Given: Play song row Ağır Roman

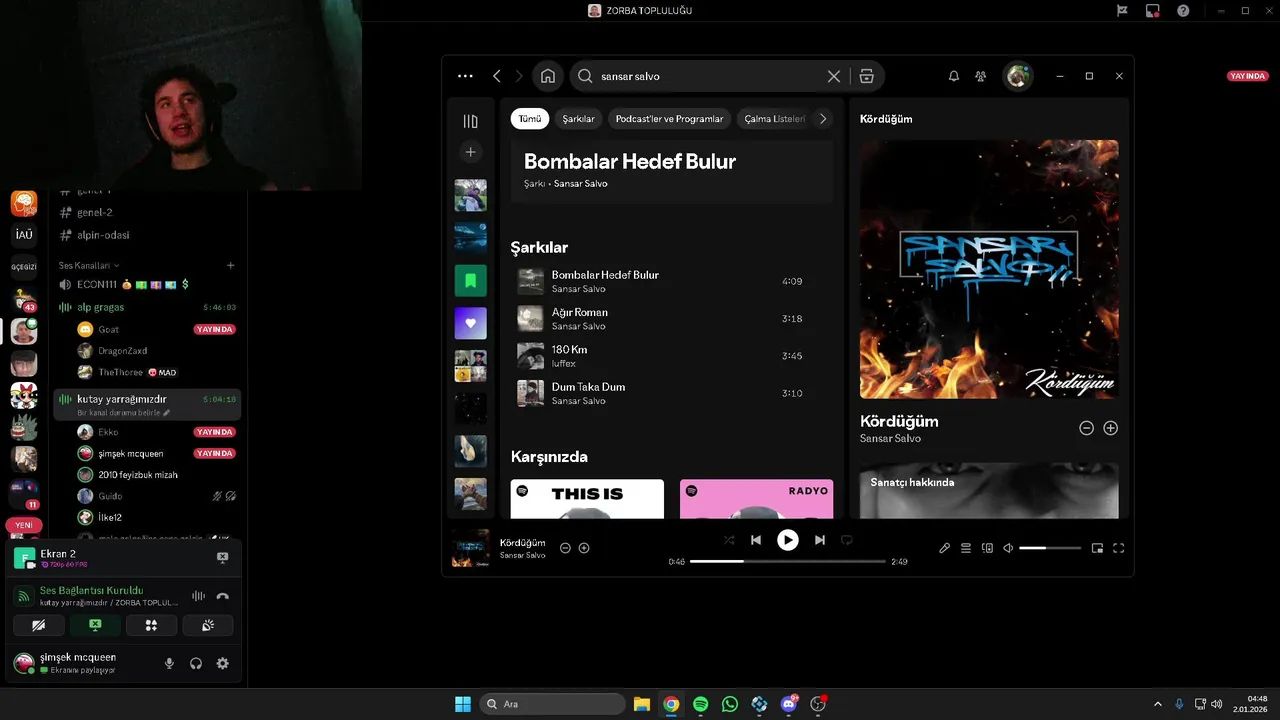Looking at the screenshot, I should click(672, 319).
